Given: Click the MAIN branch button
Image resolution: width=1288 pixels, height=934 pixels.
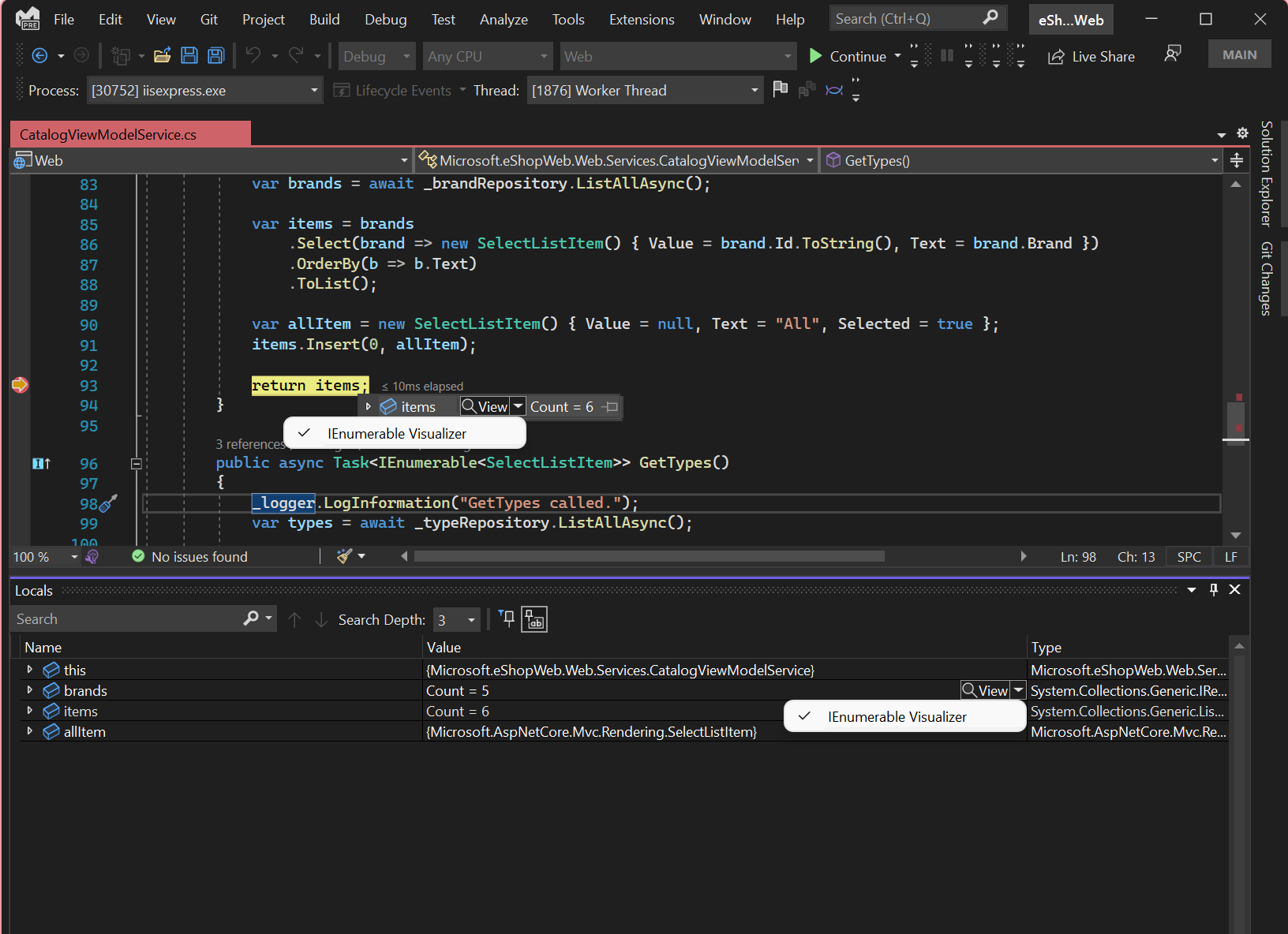Looking at the screenshot, I should (1239, 54).
